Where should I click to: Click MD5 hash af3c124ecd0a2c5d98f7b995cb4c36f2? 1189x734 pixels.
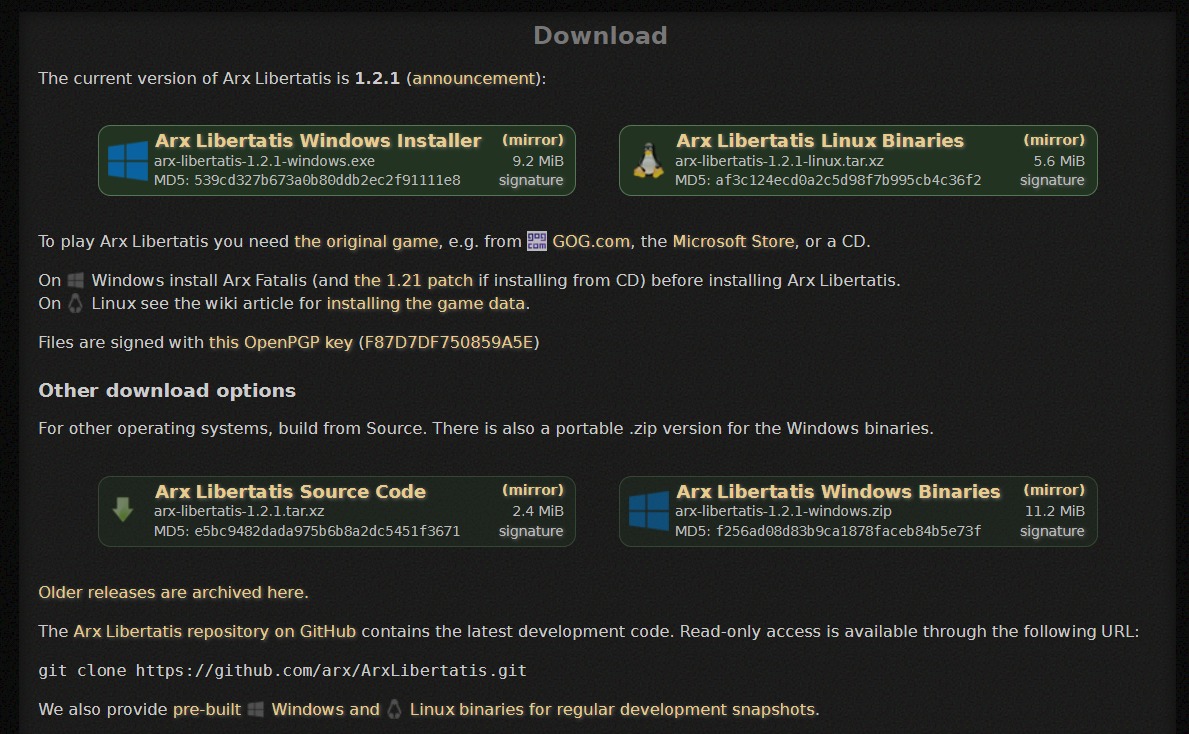pyautogui.click(x=848, y=180)
